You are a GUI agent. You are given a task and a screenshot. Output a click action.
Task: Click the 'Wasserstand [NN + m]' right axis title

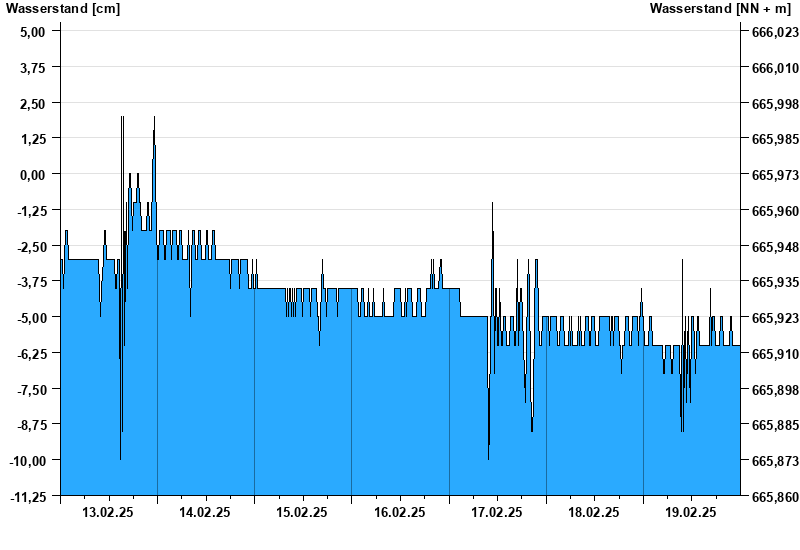coord(720,9)
